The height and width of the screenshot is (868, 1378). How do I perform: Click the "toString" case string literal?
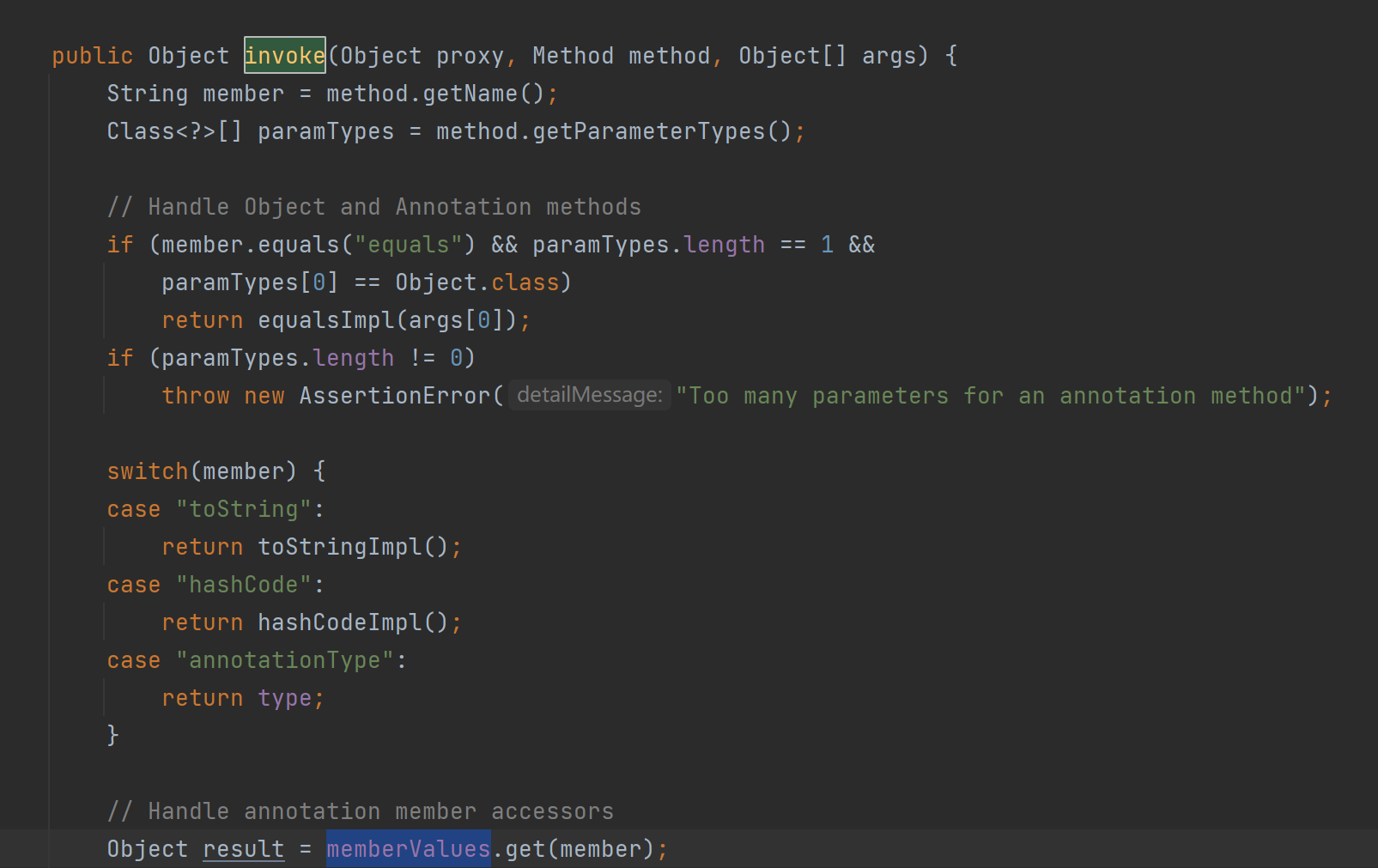(x=244, y=509)
